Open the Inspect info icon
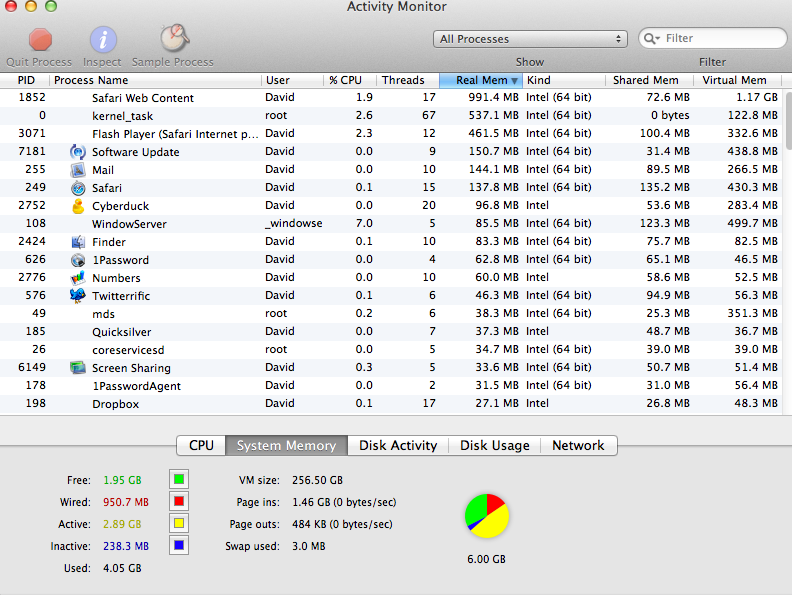792x595 pixels. tap(103, 40)
